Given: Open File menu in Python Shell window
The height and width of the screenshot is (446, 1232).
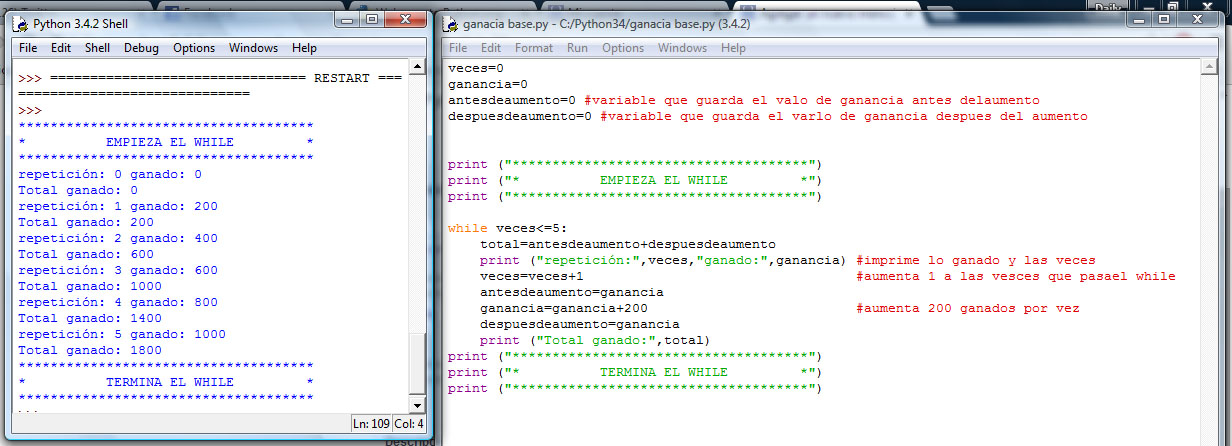Looking at the screenshot, I should [28, 48].
